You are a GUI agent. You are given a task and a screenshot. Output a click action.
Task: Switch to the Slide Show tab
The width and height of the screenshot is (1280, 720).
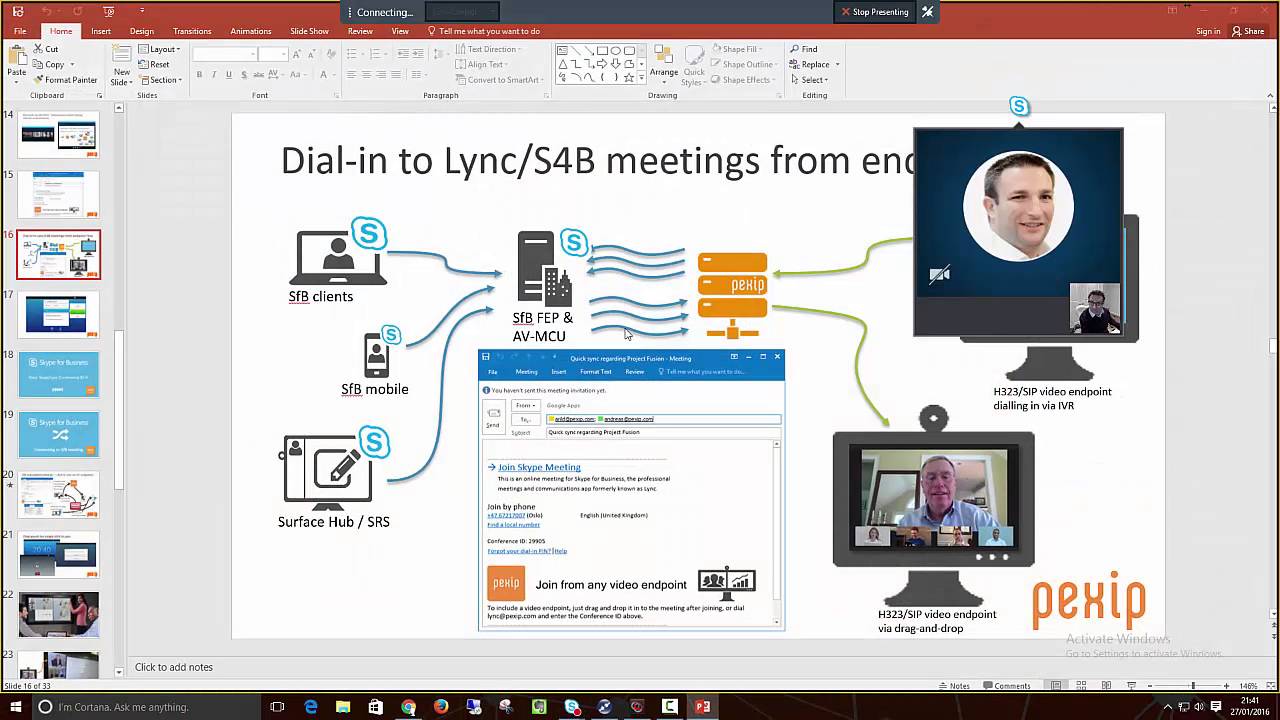coord(310,31)
